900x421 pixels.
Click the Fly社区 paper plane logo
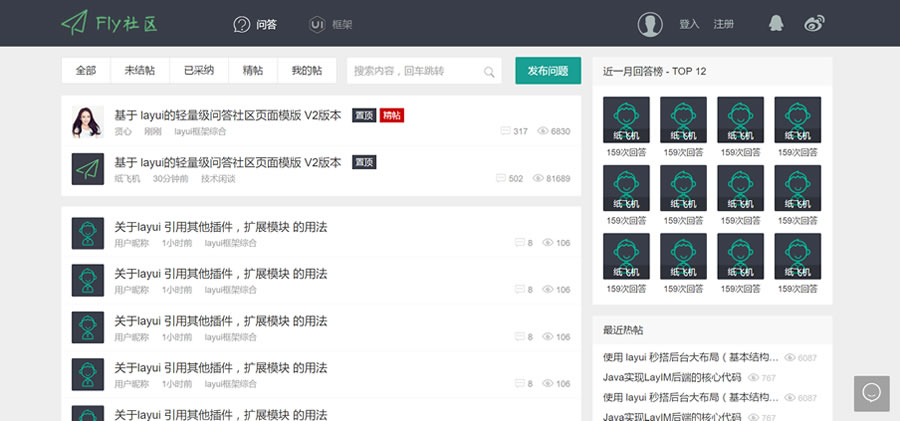pos(74,22)
